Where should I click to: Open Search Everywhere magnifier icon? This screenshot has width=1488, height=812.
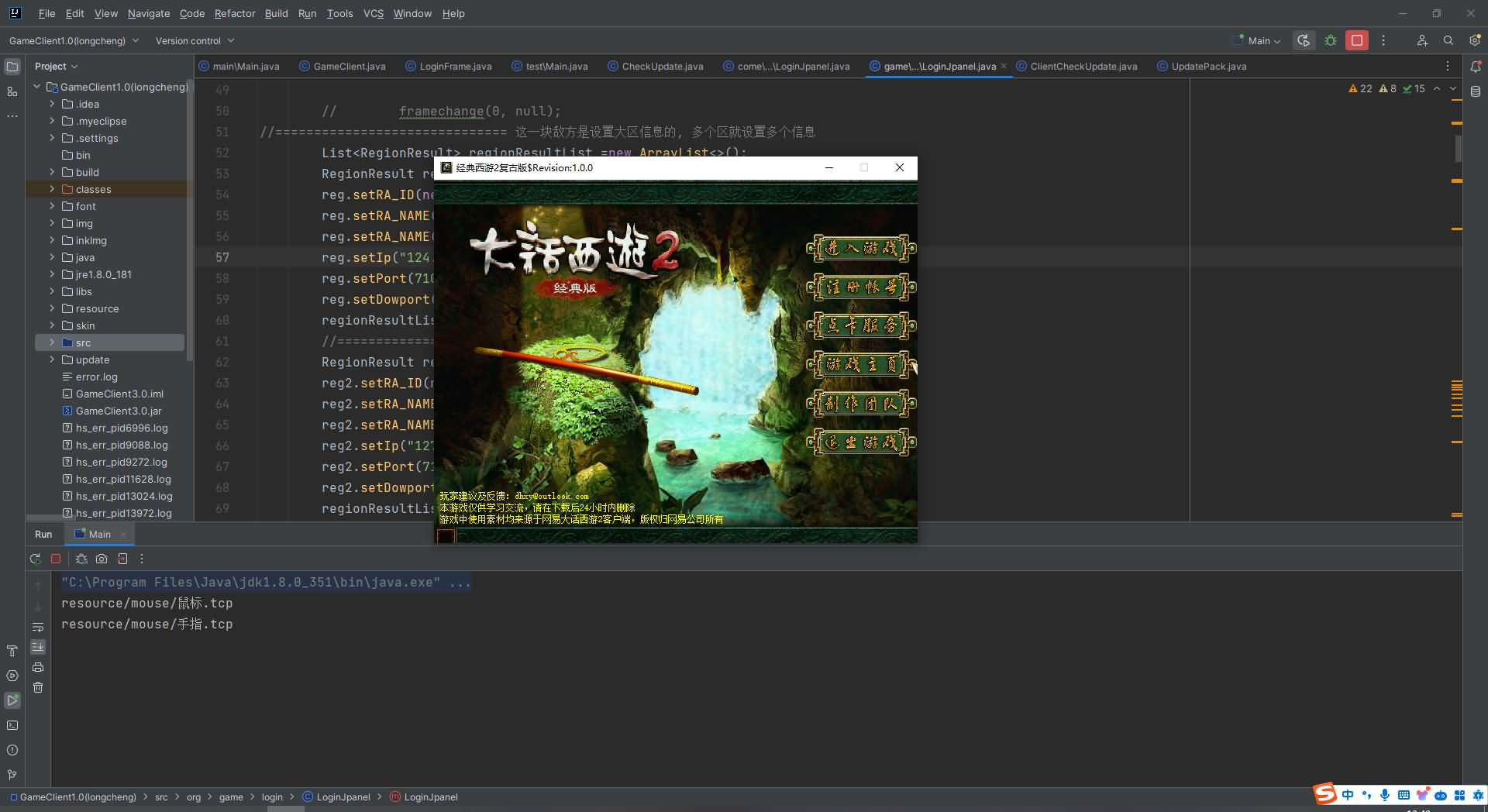pos(1448,40)
